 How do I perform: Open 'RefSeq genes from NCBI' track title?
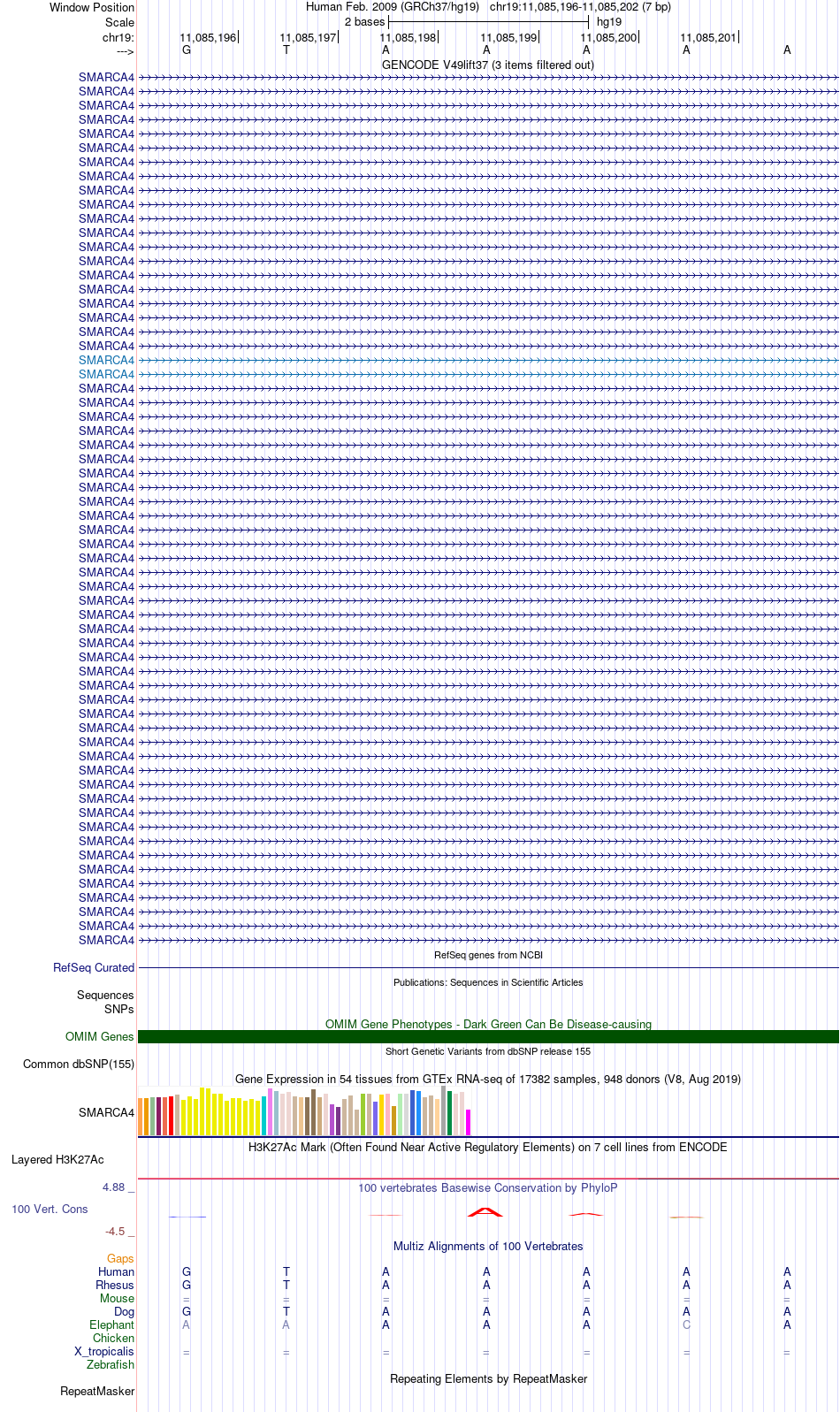488,955
